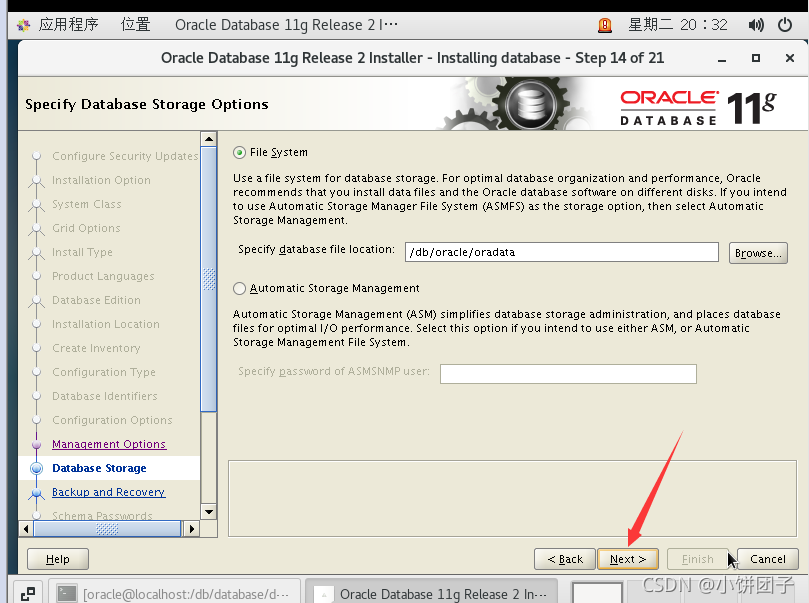
Task: Click the ASMSNMP password field
Action: pyautogui.click(x=568, y=374)
